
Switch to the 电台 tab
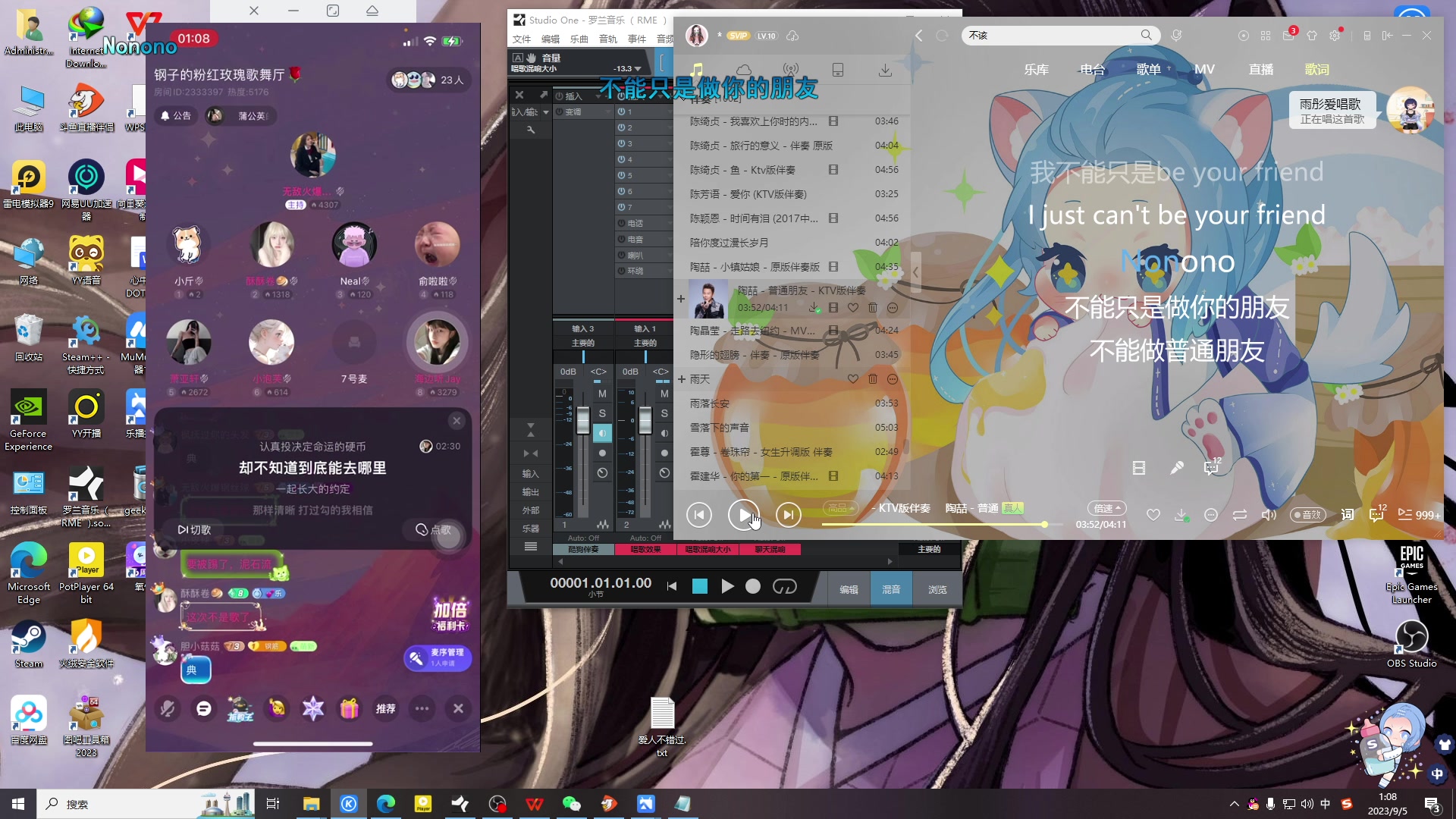pyautogui.click(x=1092, y=69)
